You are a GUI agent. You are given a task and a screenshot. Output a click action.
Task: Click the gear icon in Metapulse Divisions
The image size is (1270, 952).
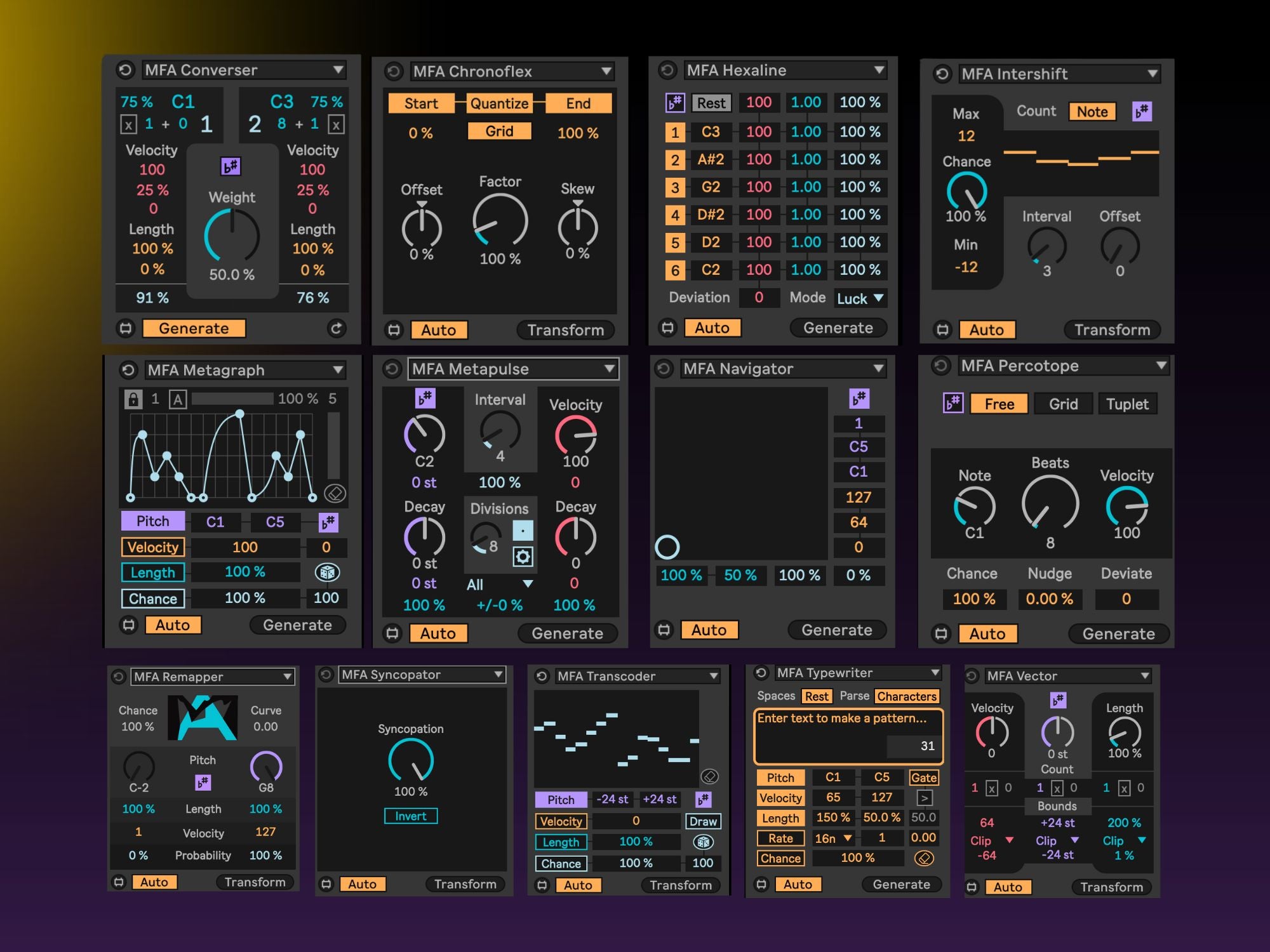tap(523, 557)
